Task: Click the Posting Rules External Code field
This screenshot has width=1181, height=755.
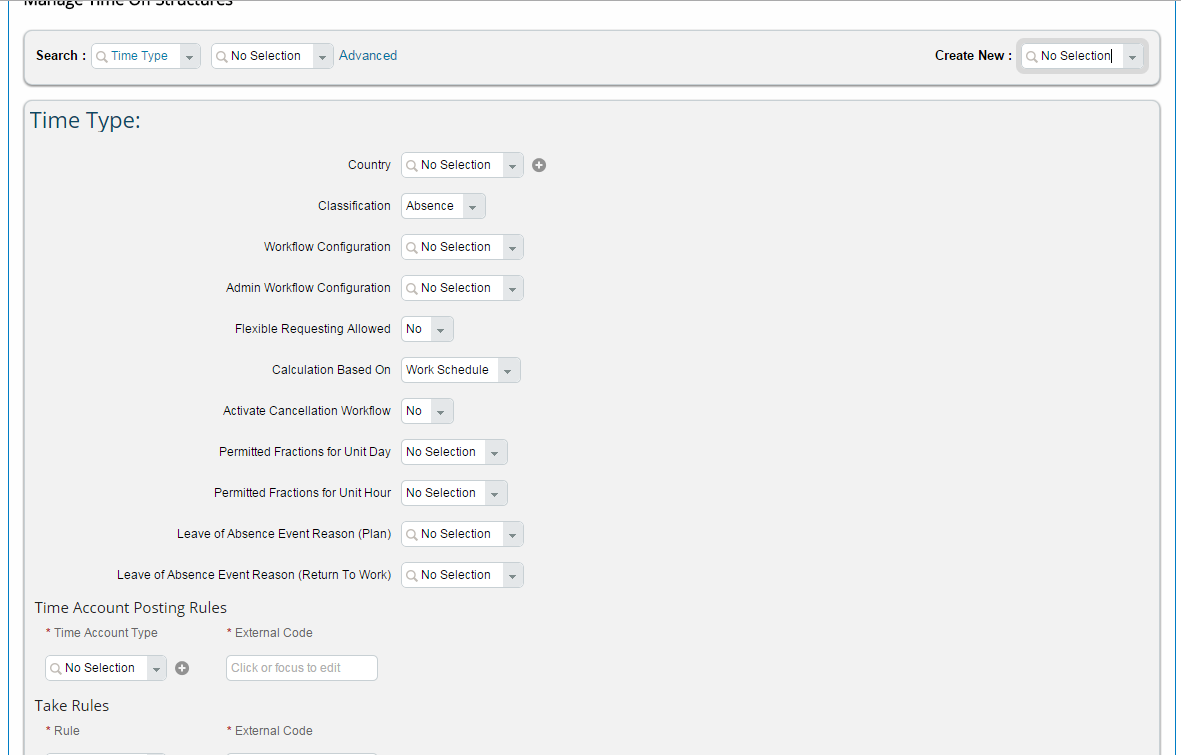Action: pyautogui.click(x=301, y=668)
